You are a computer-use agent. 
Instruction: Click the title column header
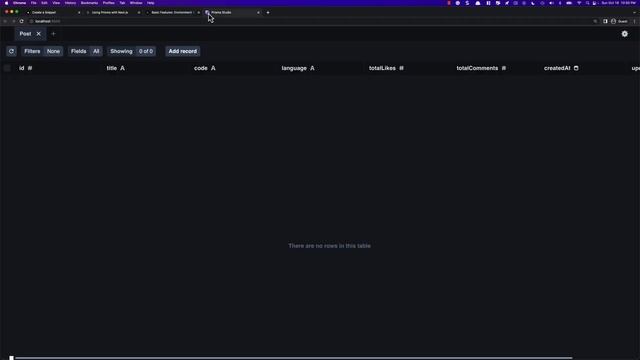[116, 68]
